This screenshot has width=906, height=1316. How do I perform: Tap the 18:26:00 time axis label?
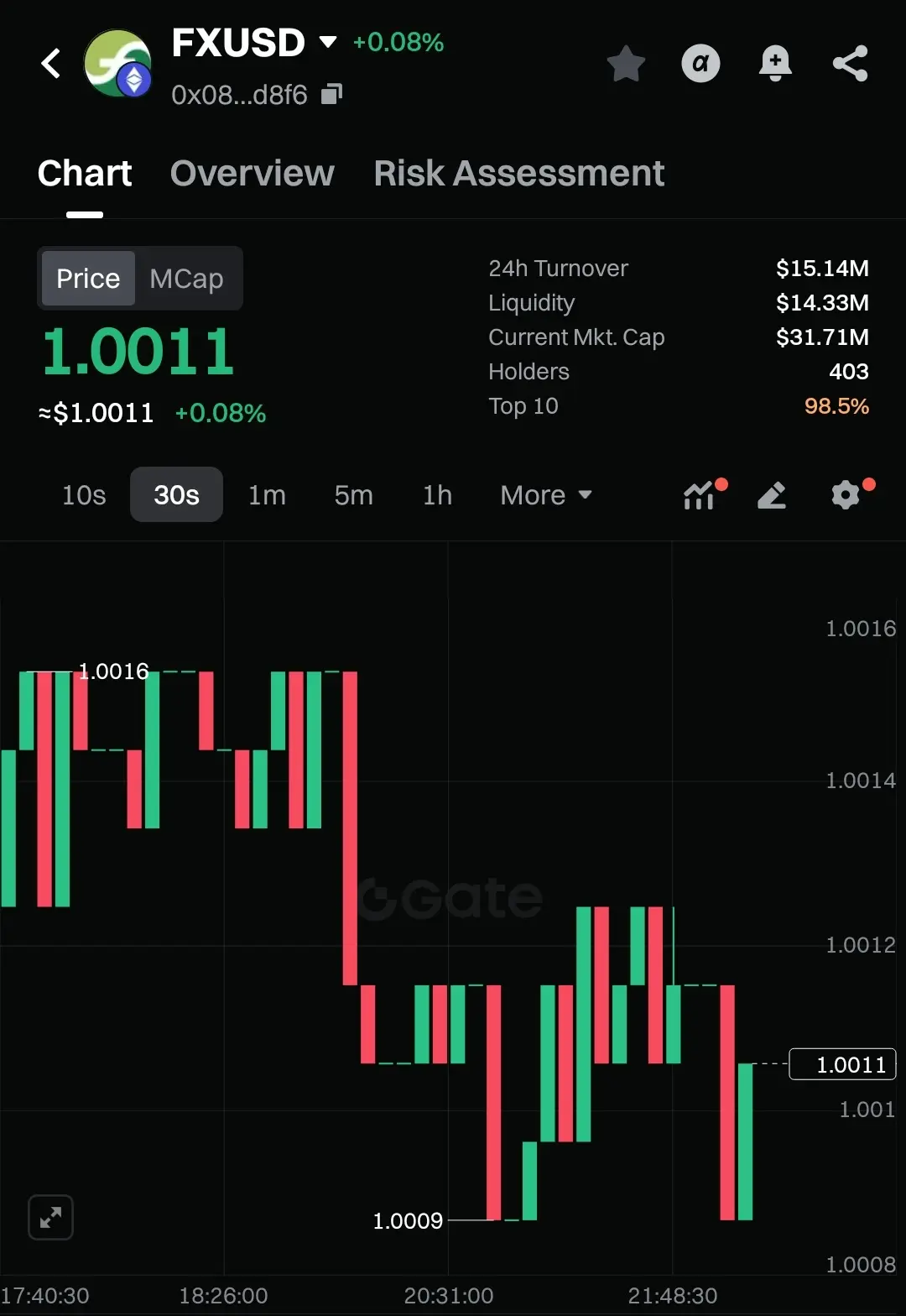coord(223,1296)
